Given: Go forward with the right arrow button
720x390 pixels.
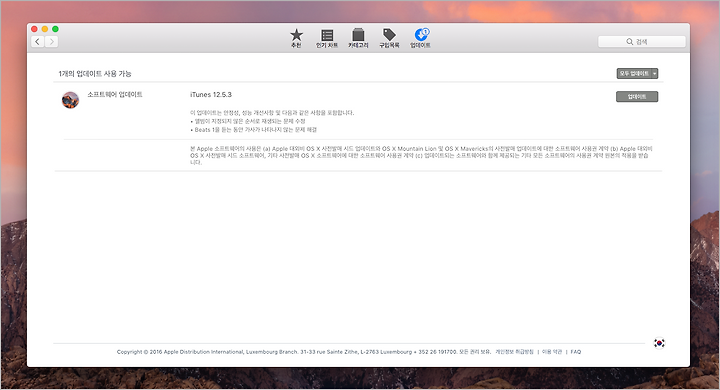Looking at the screenshot, I should pos(51,42).
